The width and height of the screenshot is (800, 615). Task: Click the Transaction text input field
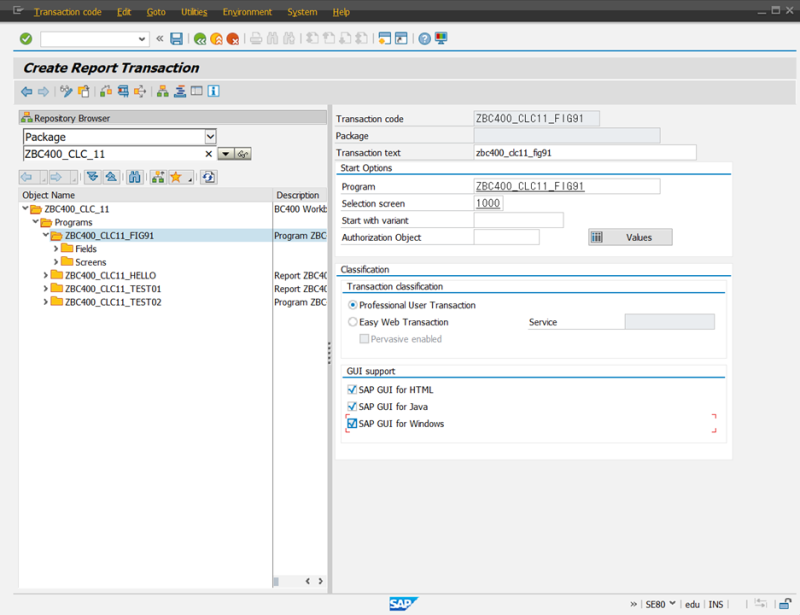584,153
